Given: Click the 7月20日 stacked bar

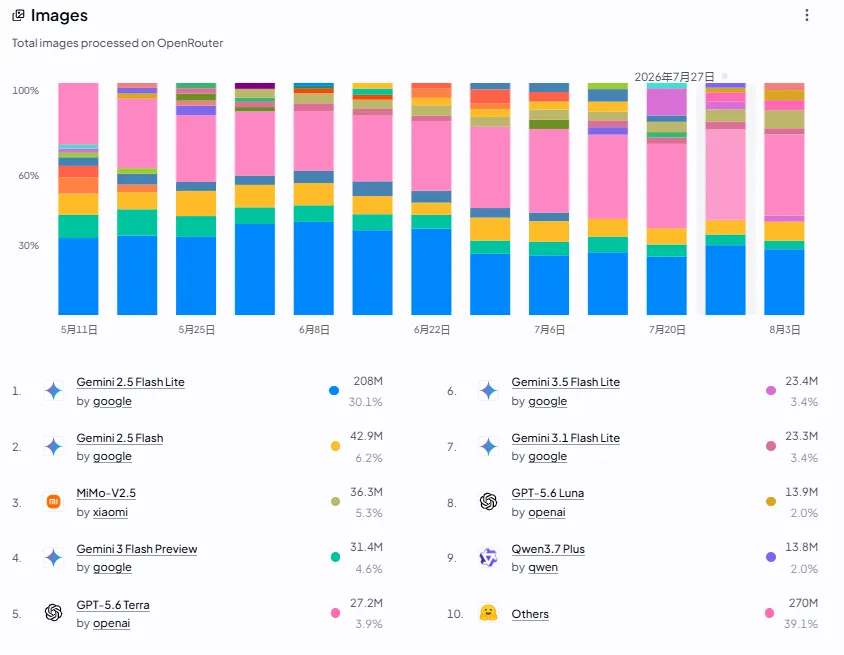Looking at the screenshot, I should click(x=666, y=199).
